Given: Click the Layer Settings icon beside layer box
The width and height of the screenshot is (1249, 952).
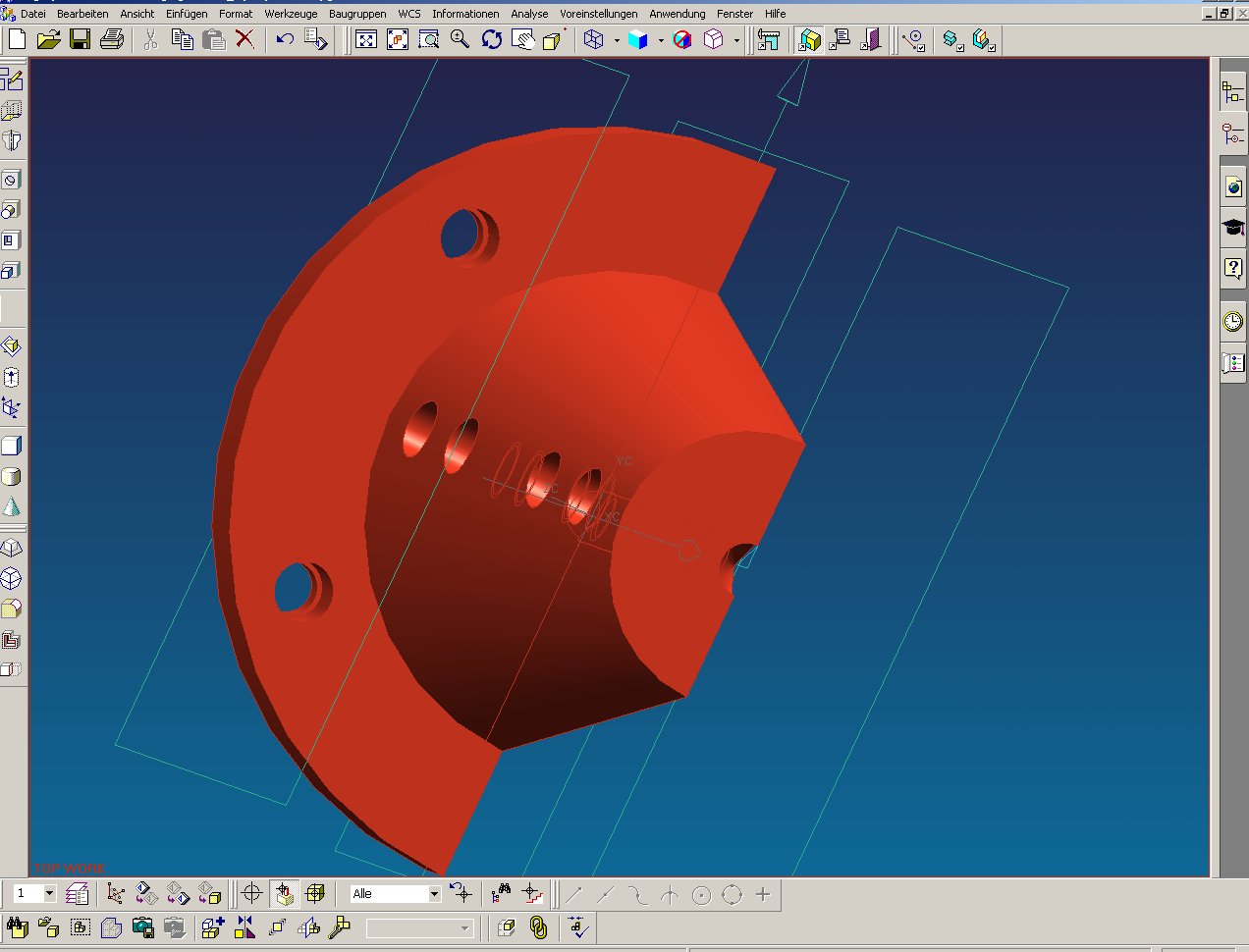Looking at the screenshot, I should tap(77, 894).
